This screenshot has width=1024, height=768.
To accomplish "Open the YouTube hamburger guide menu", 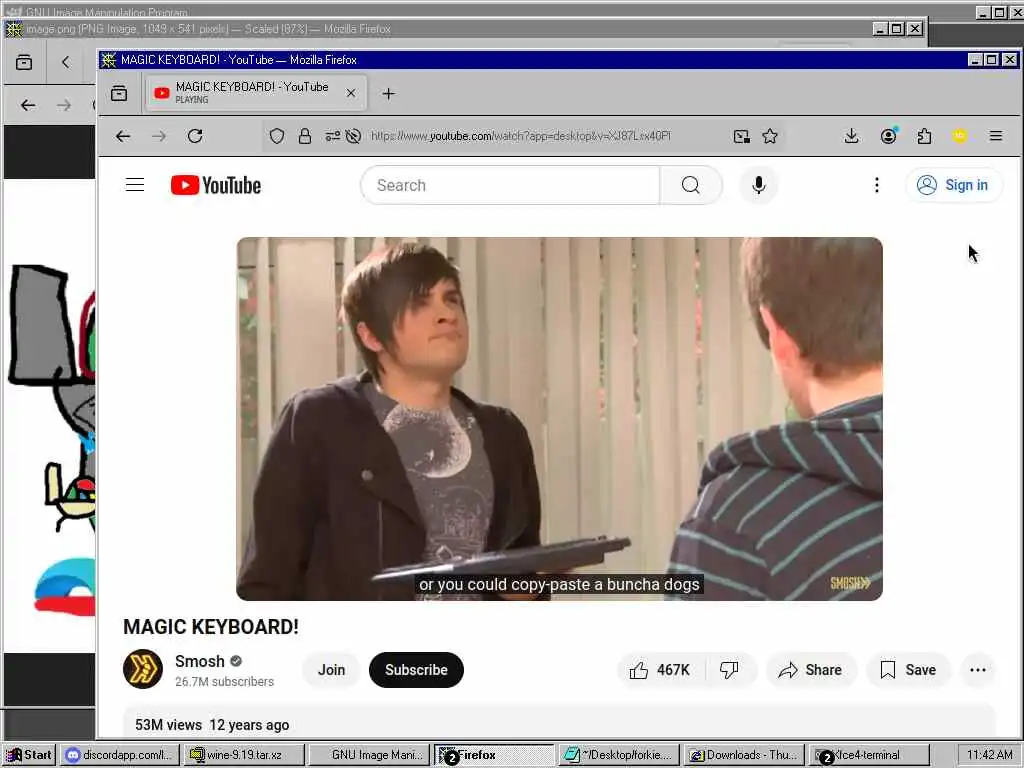I will tap(135, 185).
